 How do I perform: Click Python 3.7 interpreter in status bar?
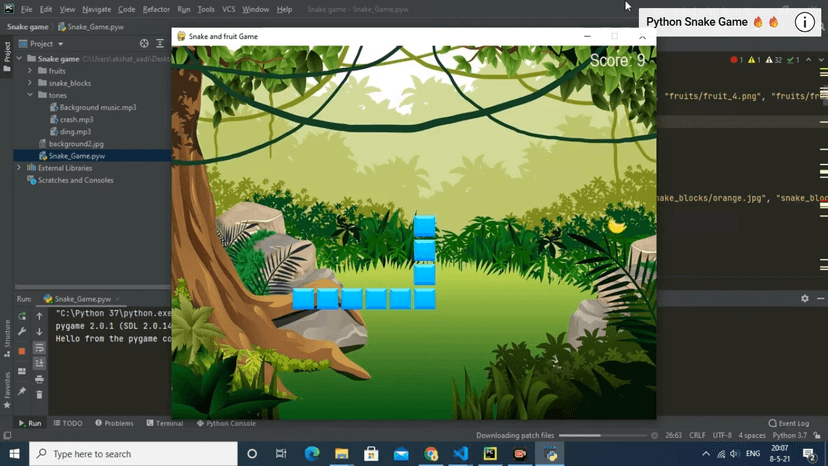point(789,435)
